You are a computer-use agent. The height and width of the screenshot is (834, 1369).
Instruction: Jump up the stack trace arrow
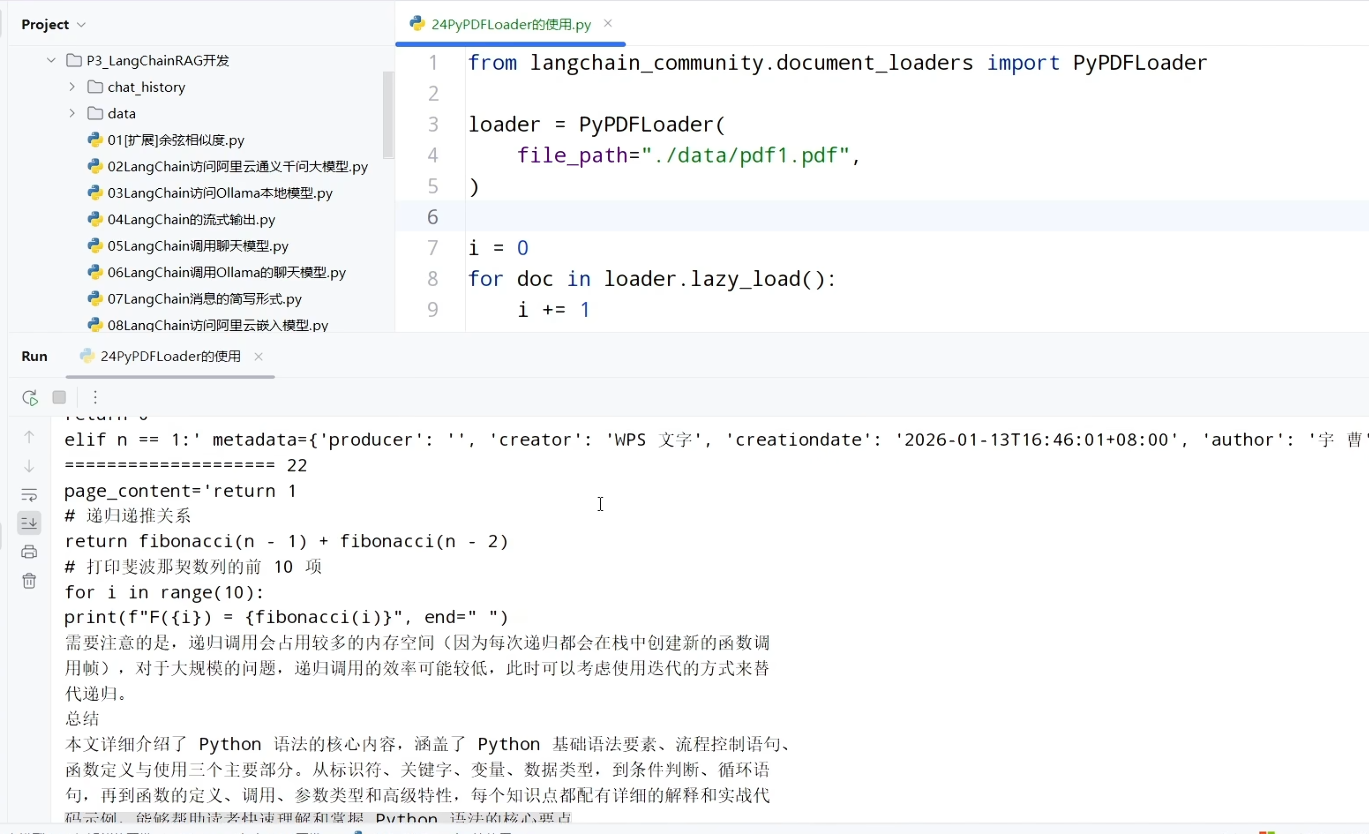point(29,437)
